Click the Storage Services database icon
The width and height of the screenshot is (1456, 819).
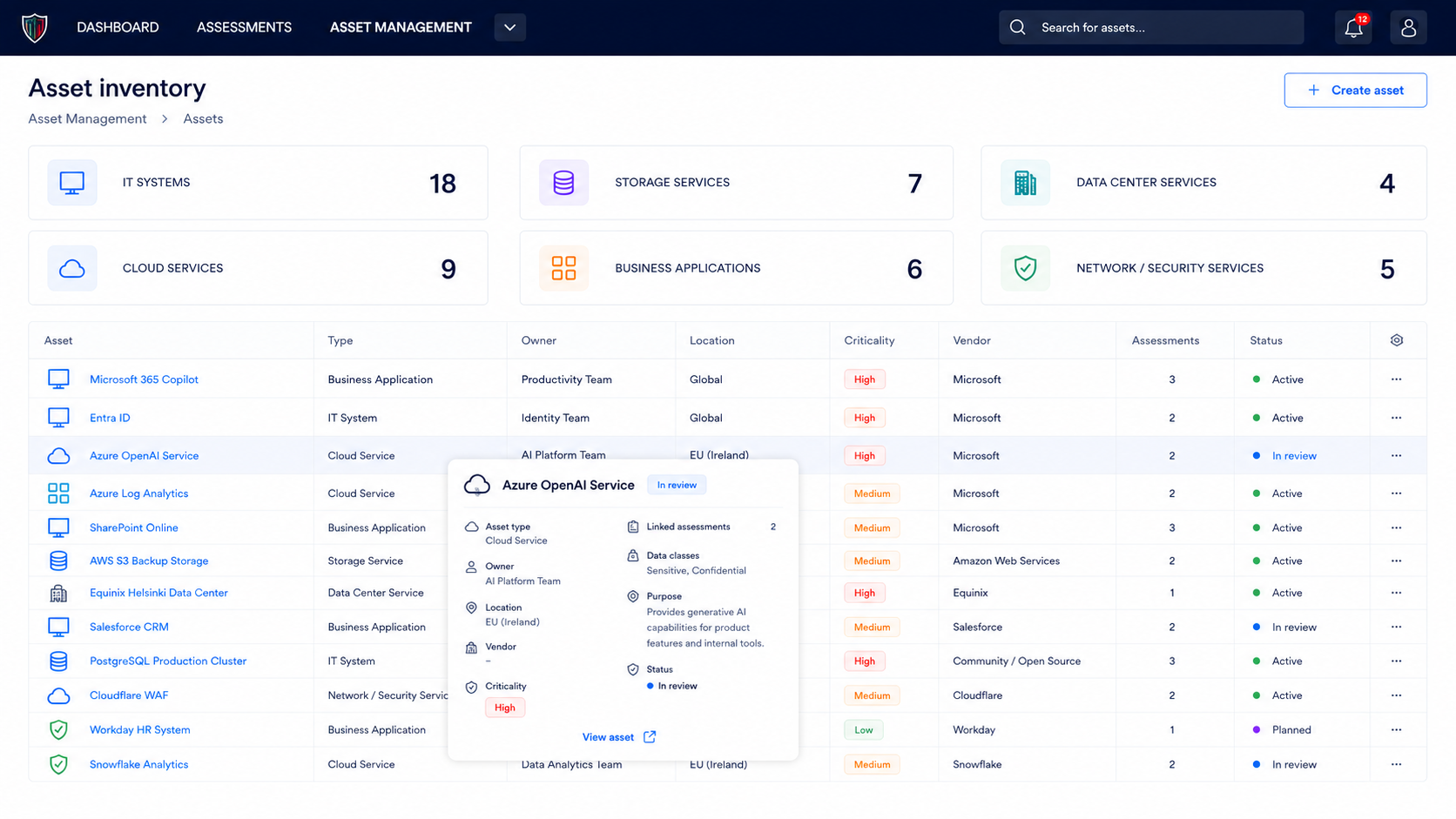pos(563,183)
